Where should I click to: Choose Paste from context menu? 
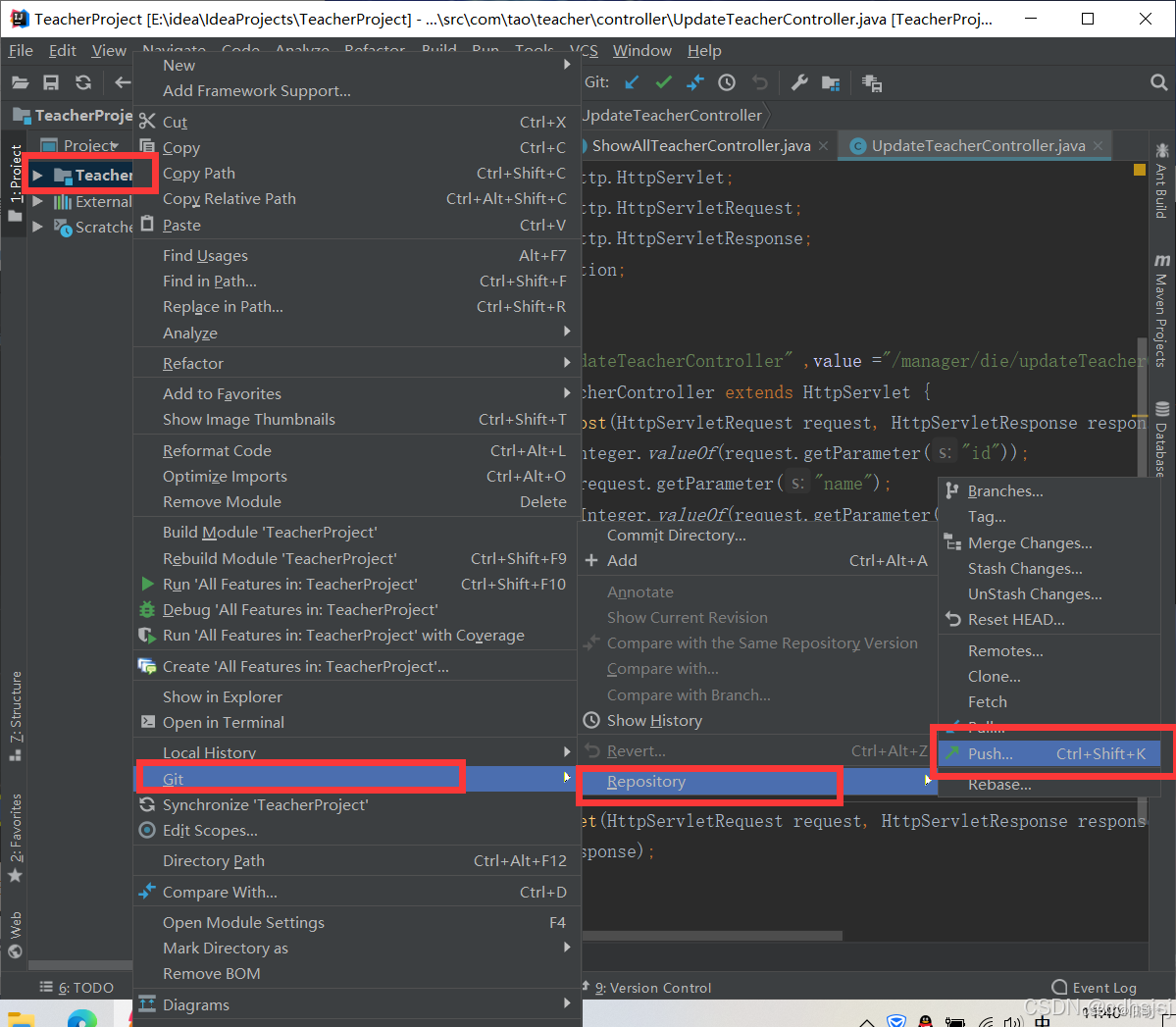click(x=357, y=225)
